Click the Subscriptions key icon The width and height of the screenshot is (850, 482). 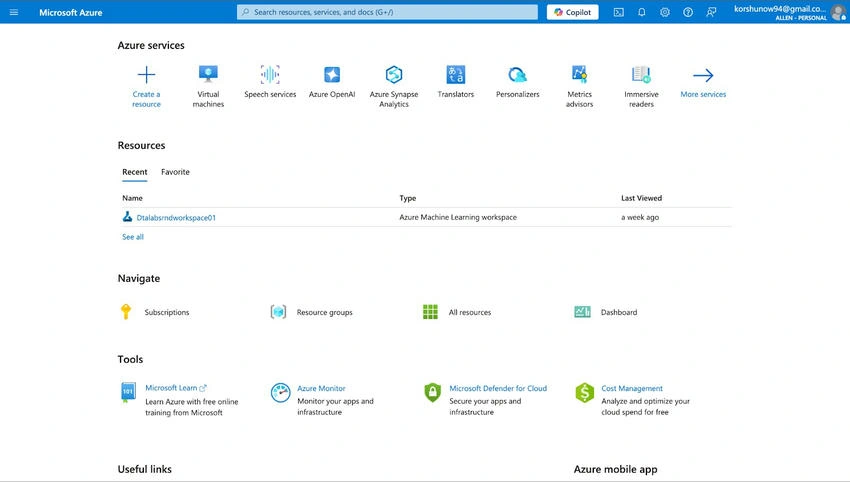click(x=126, y=312)
